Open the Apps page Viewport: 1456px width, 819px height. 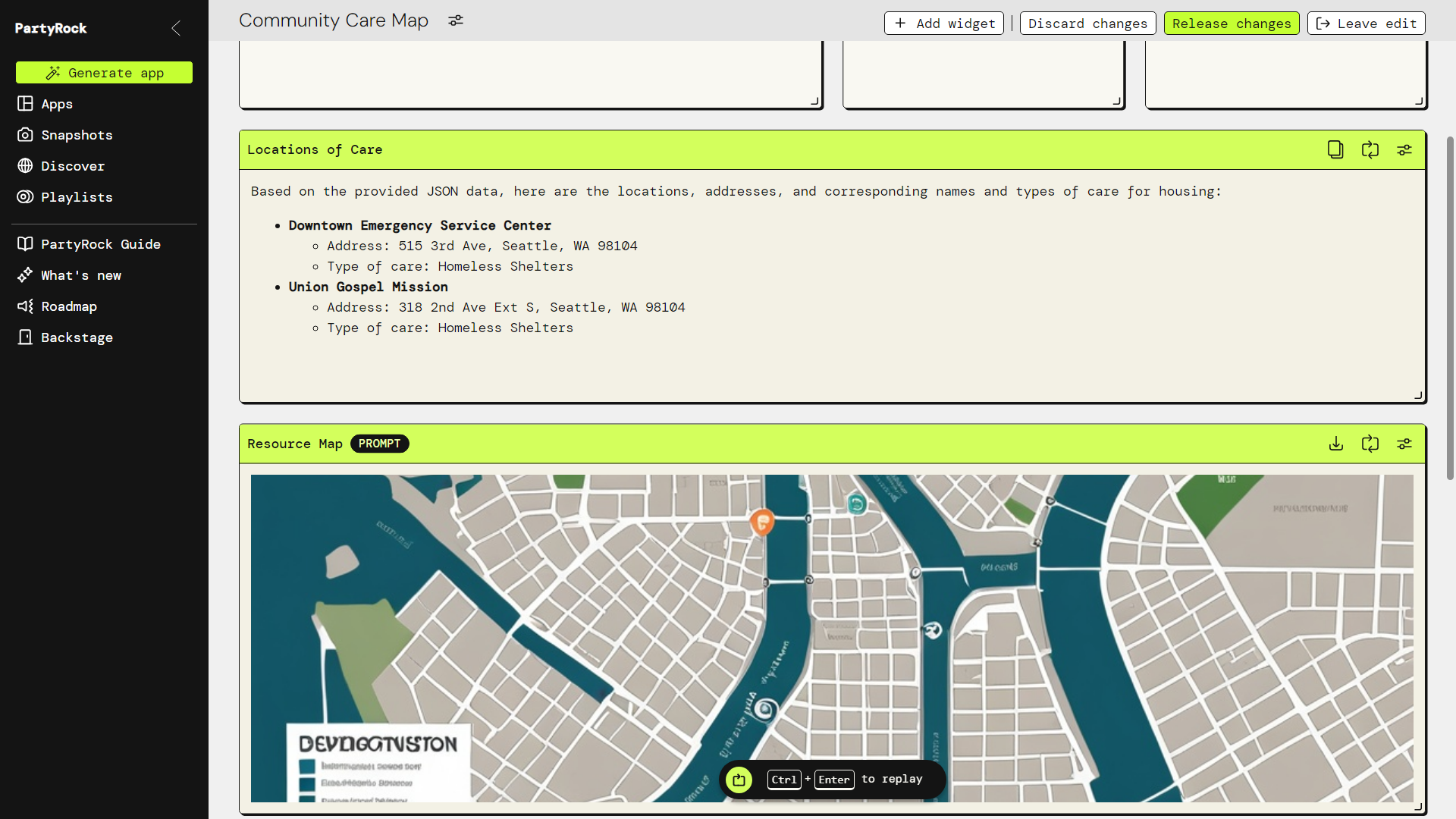coord(57,104)
